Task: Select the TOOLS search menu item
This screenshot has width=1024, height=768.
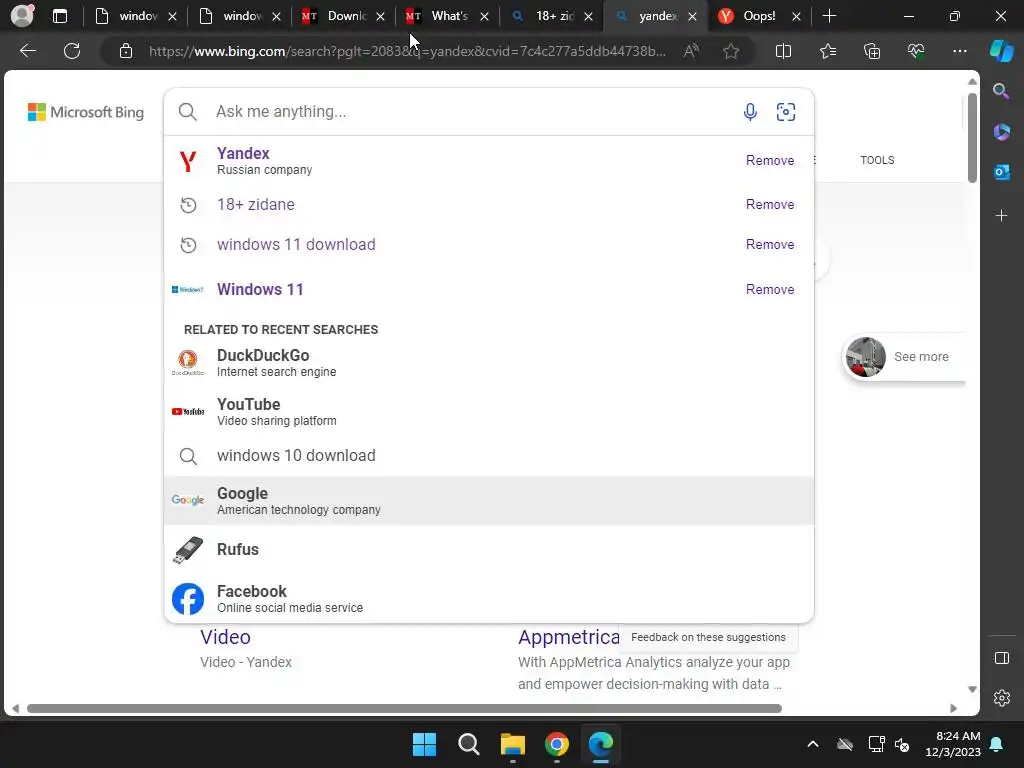Action: (x=877, y=160)
